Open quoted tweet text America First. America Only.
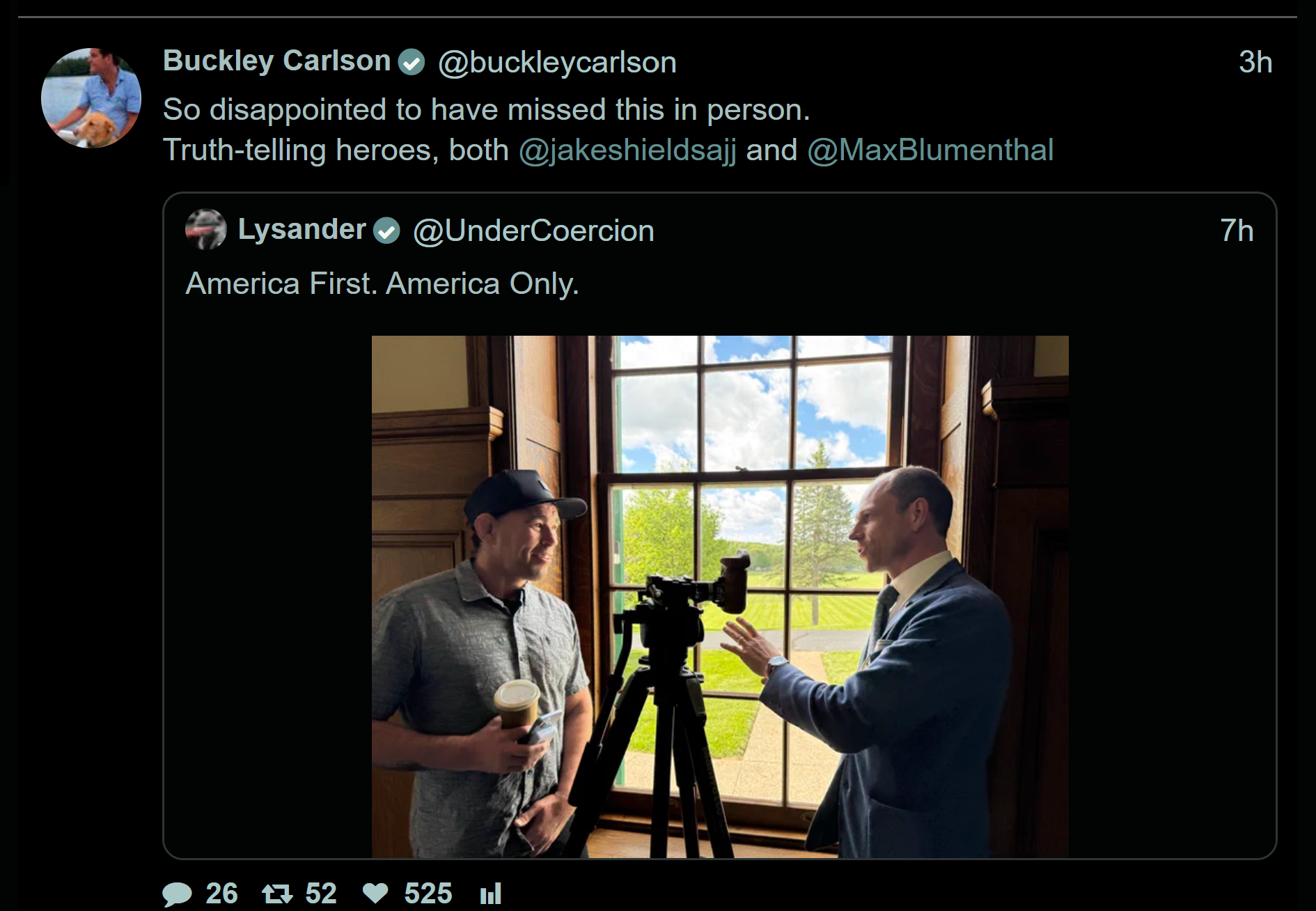1316x911 pixels. pyautogui.click(x=382, y=284)
